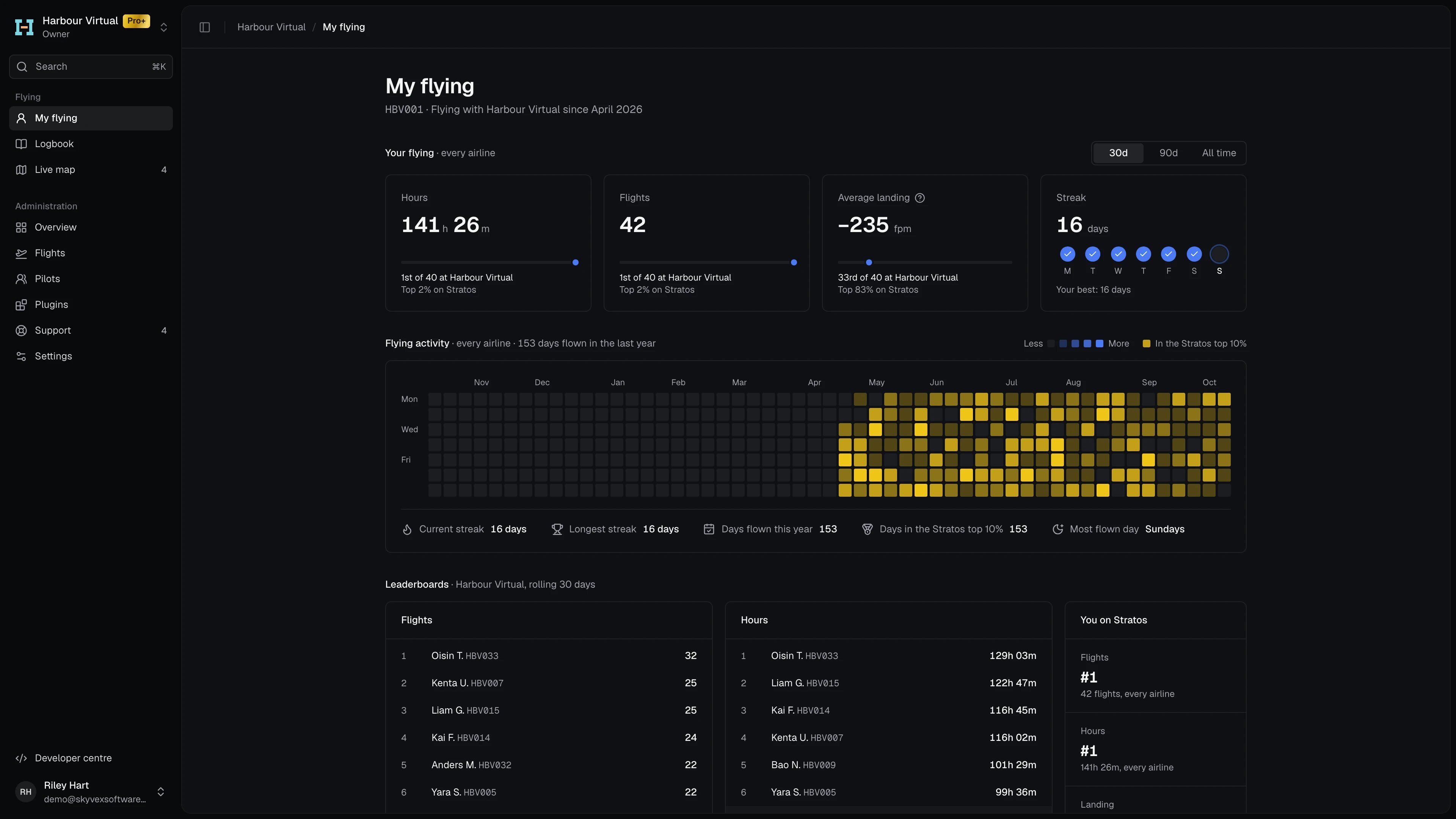Click the Hours rank progress bar
The width and height of the screenshot is (1456, 819).
(490, 262)
